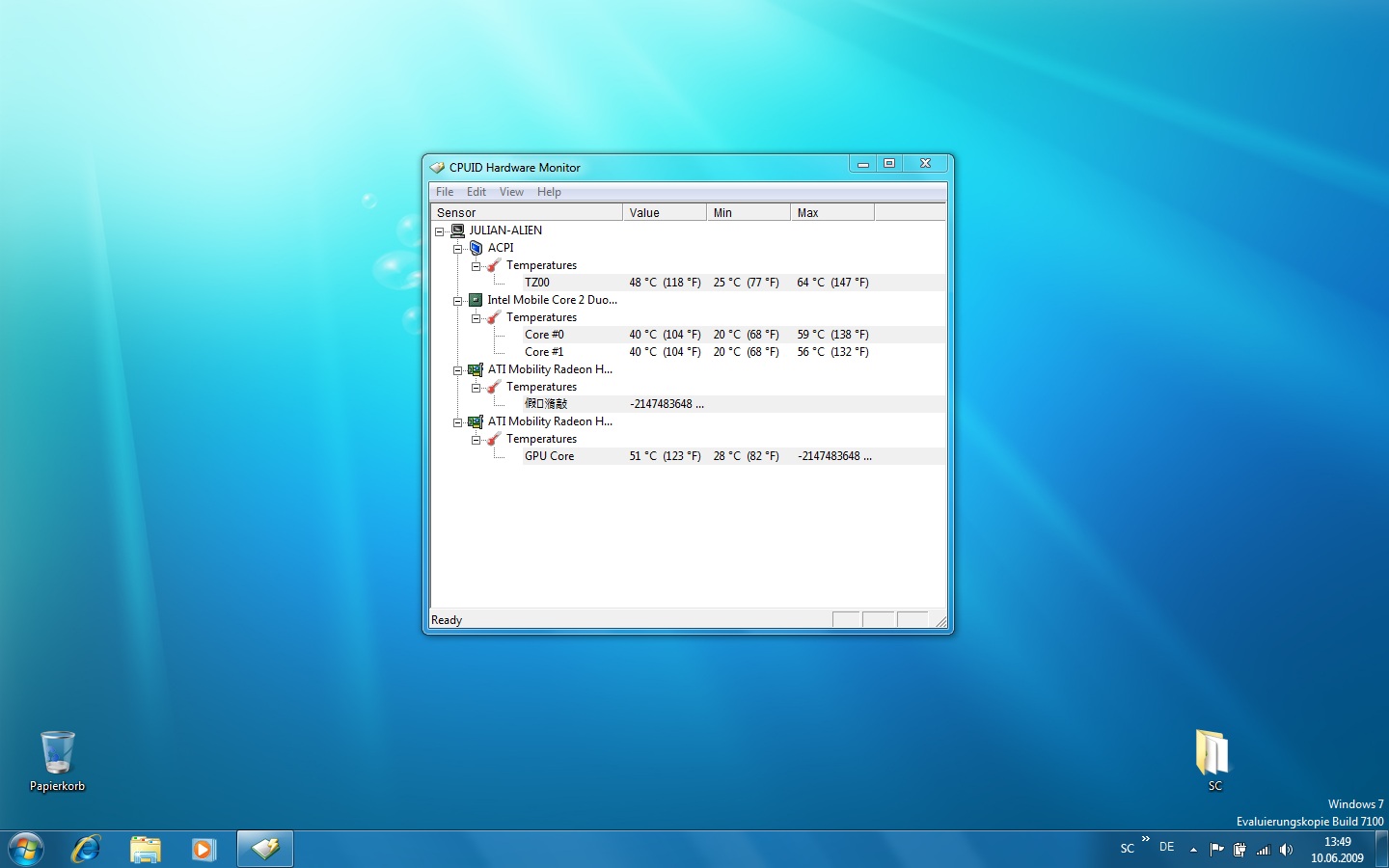Click the ACPI shield icon

click(476, 248)
